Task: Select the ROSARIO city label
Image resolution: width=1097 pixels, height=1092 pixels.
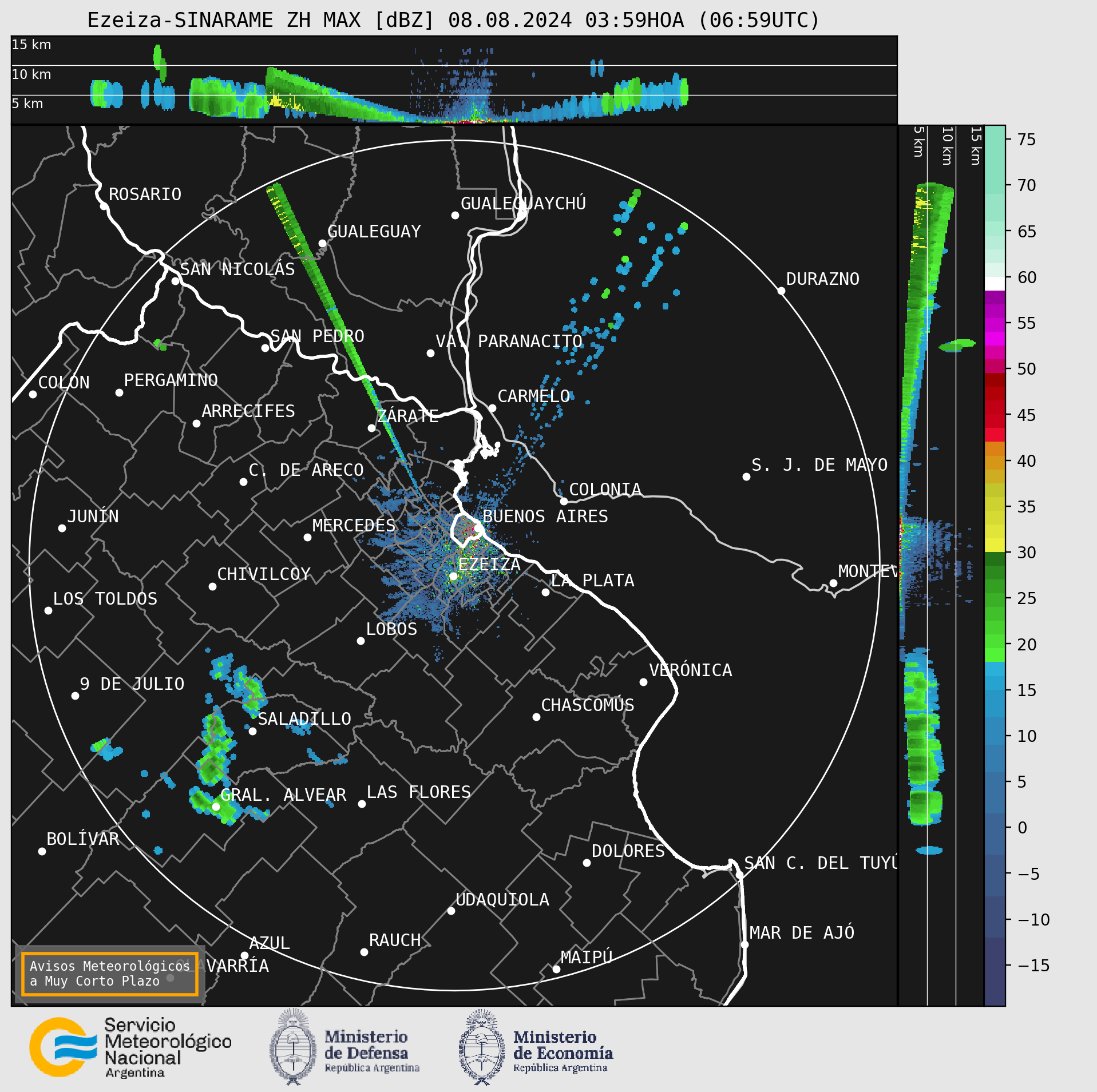Action: point(145,194)
